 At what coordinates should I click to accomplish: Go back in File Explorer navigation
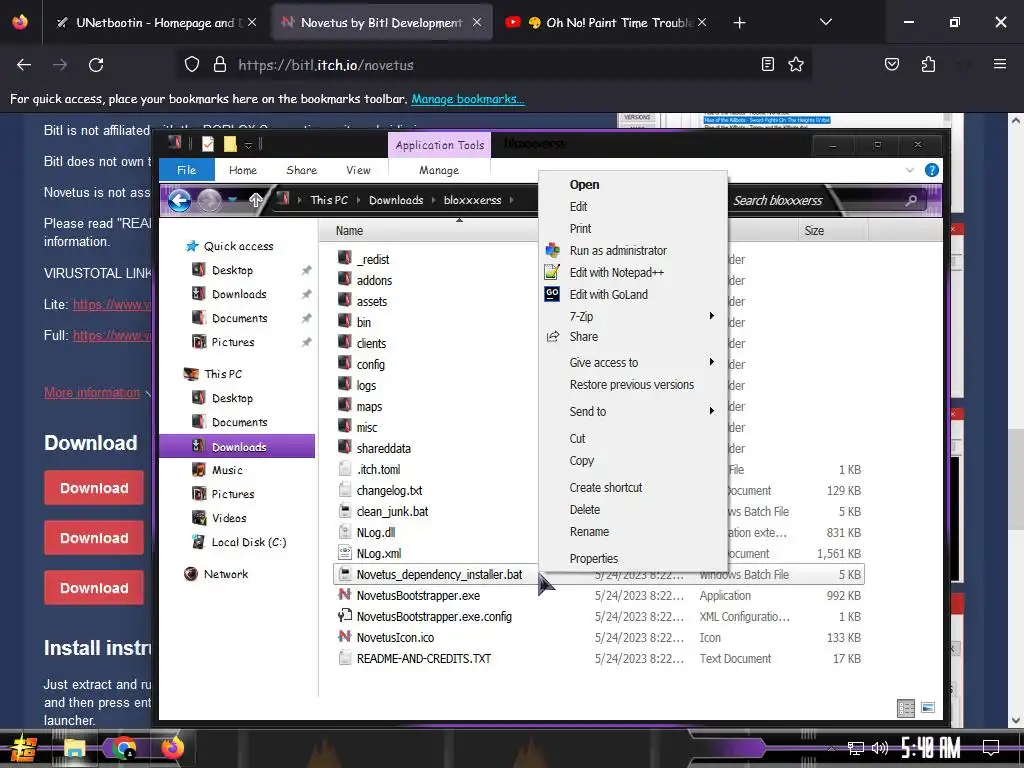coord(179,200)
